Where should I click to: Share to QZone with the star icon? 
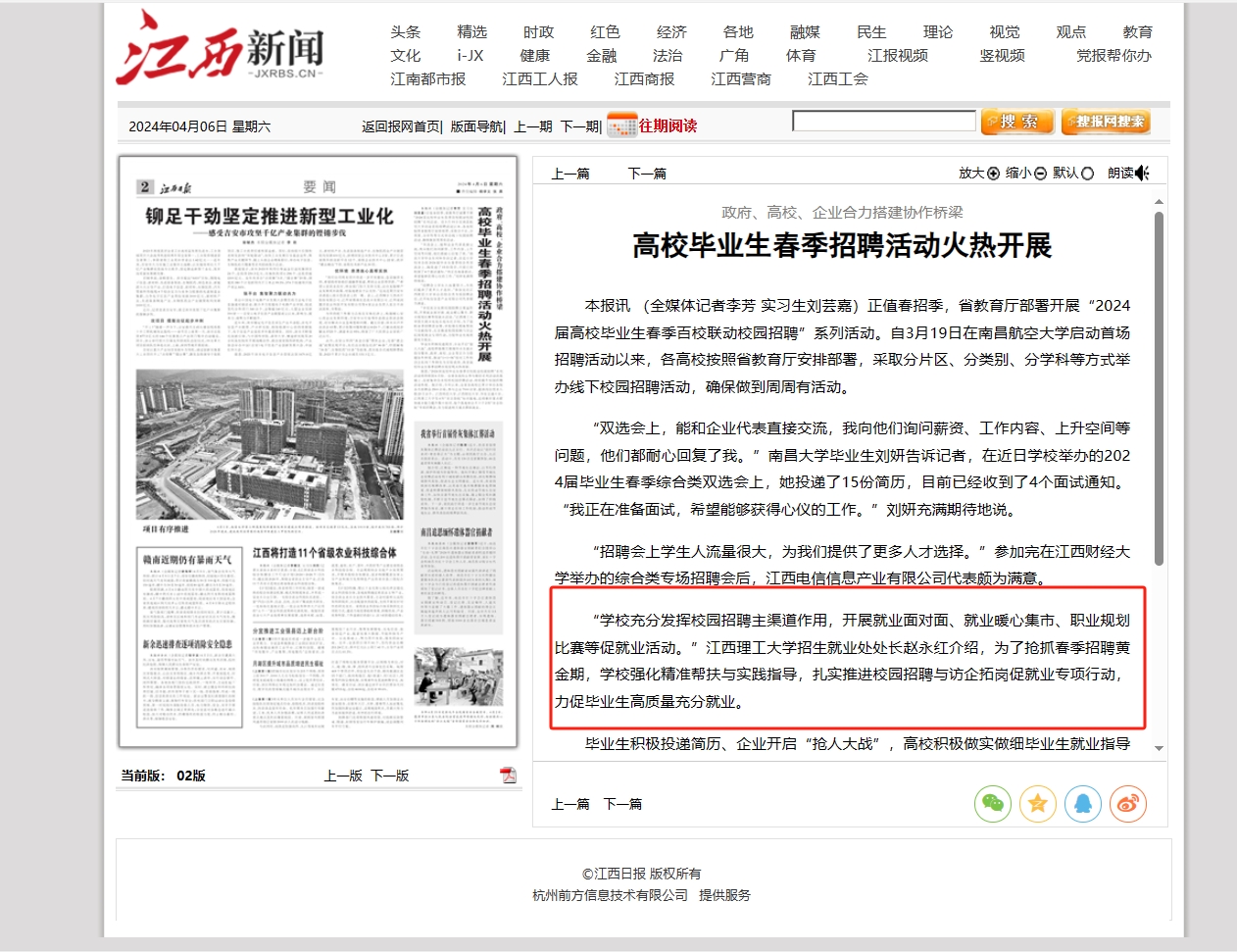point(1037,804)
